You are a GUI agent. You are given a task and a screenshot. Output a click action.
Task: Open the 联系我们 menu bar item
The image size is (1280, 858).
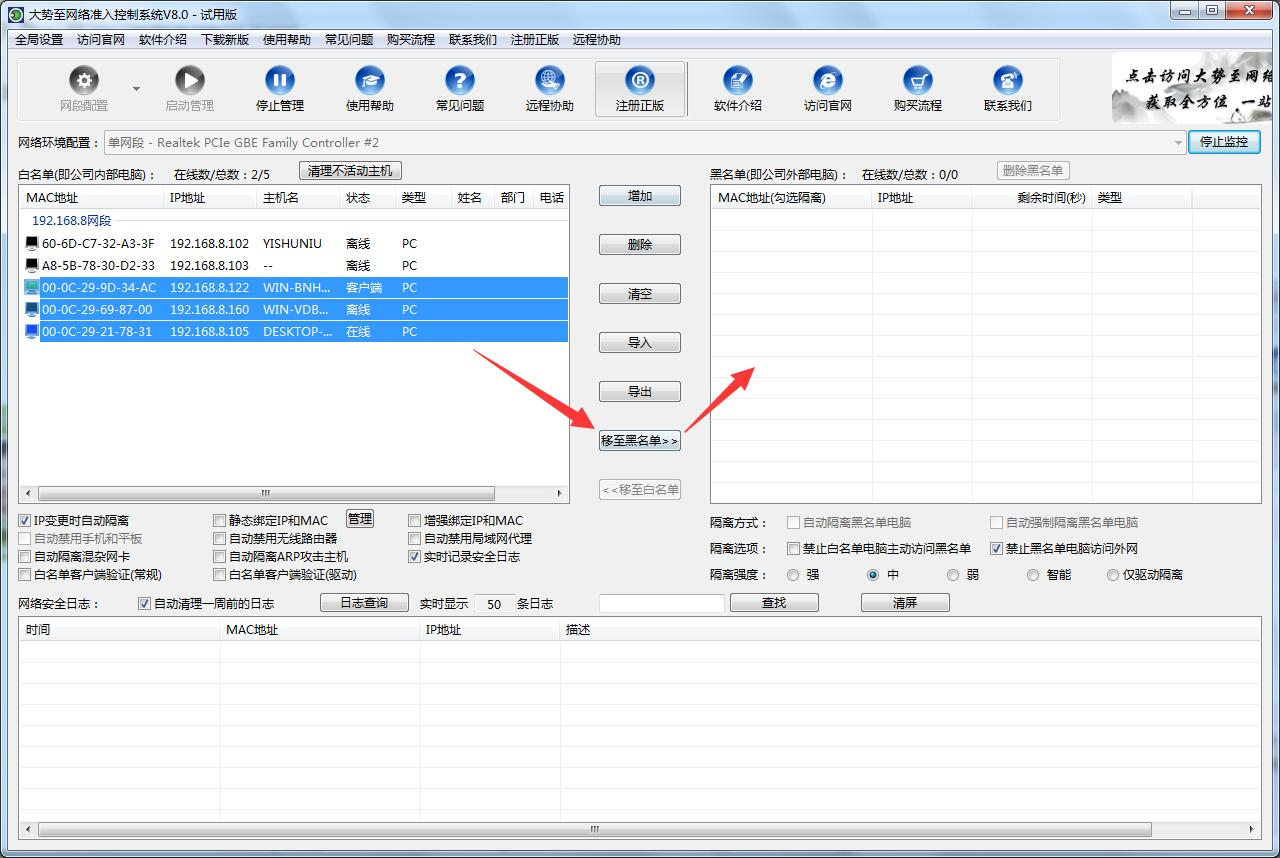pyautogui.click(x=473, y=40)
